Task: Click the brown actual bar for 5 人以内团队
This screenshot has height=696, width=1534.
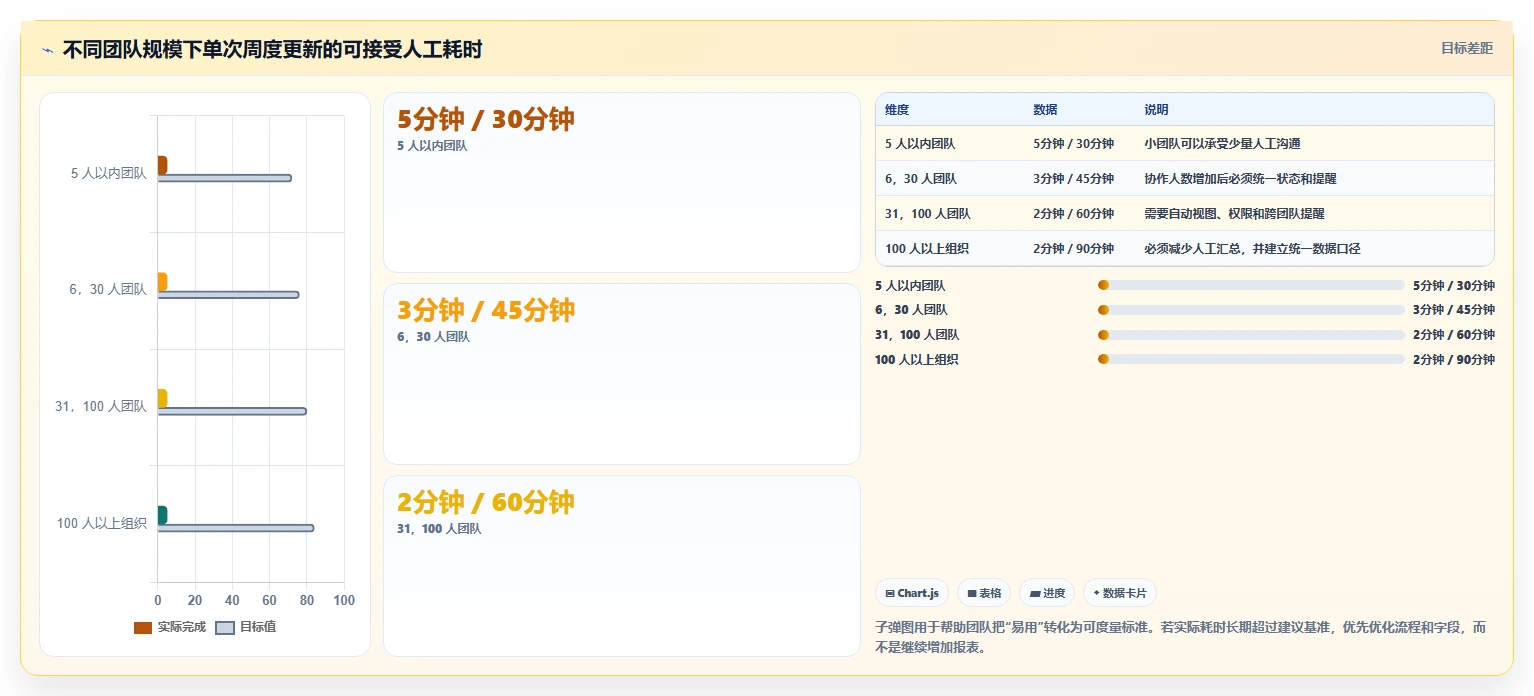Action: pos(162,165)
